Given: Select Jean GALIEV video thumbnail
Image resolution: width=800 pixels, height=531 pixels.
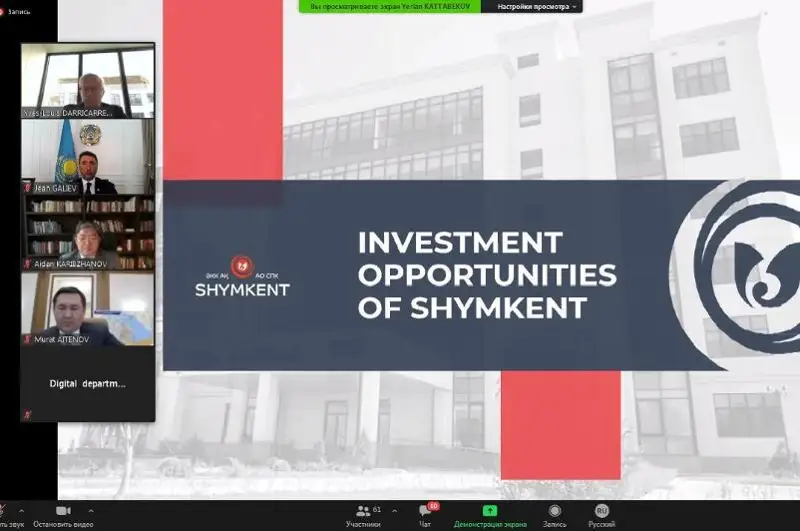Looking at the screenshot, I should click(88, 157).
